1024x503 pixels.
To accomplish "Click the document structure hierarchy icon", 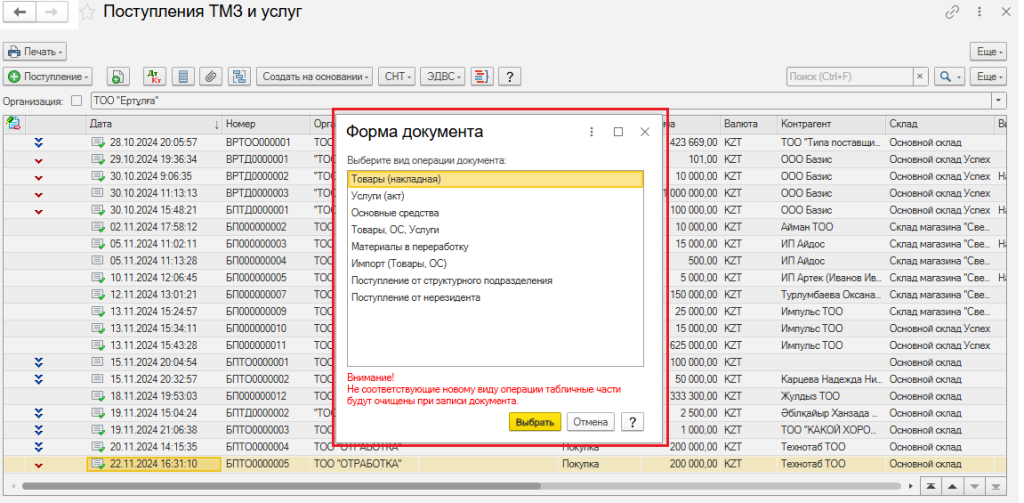I will click(238, 76).
